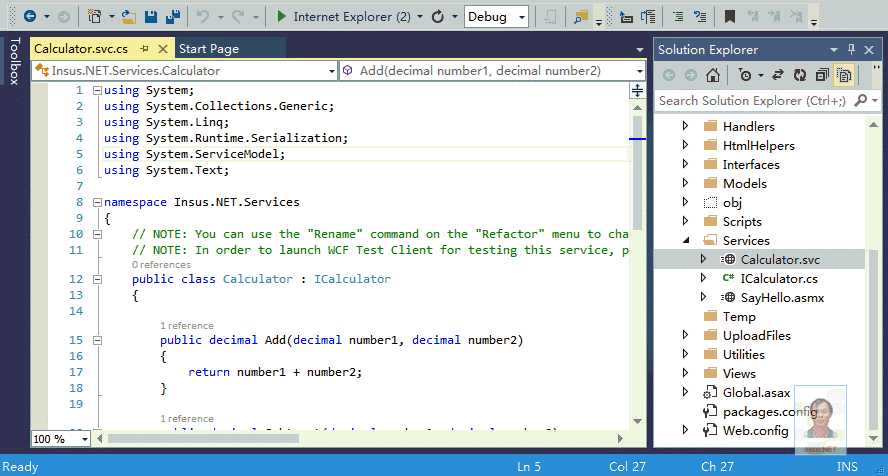Open the Solution Explorer window options dropdown
This screenshot has height=476, width=888.
(834, 50)
